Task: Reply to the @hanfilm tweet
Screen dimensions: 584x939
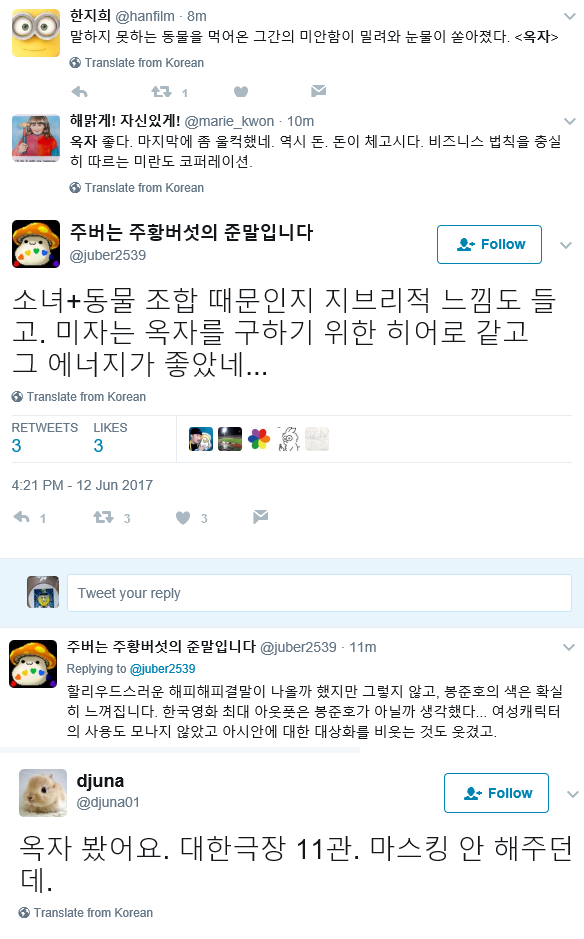Action: 80,92
